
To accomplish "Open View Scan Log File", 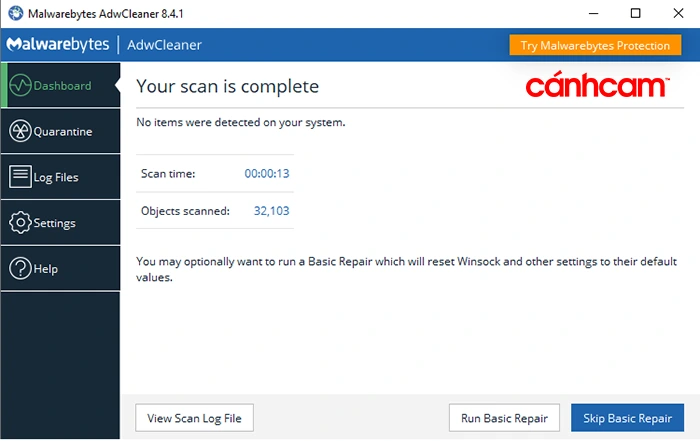I will (x=195, y=418).
